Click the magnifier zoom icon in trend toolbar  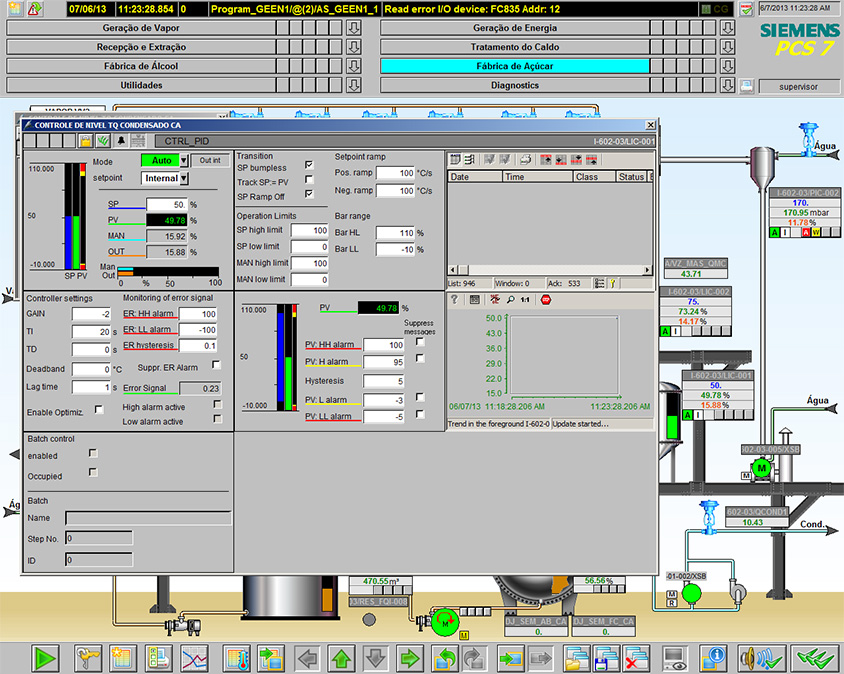click(x=510, y=299)
